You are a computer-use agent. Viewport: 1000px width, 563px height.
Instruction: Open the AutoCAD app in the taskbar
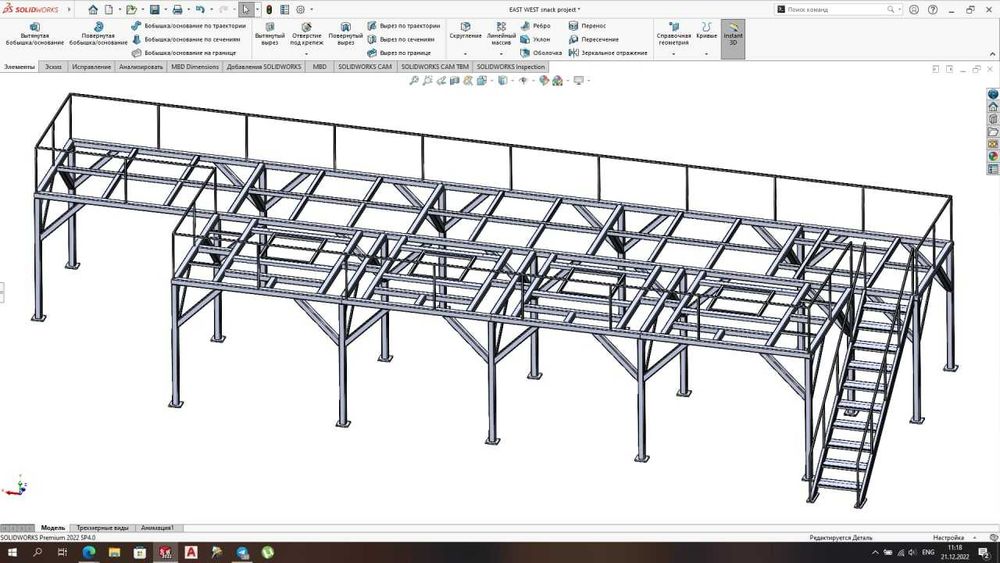tap(190, 552)
